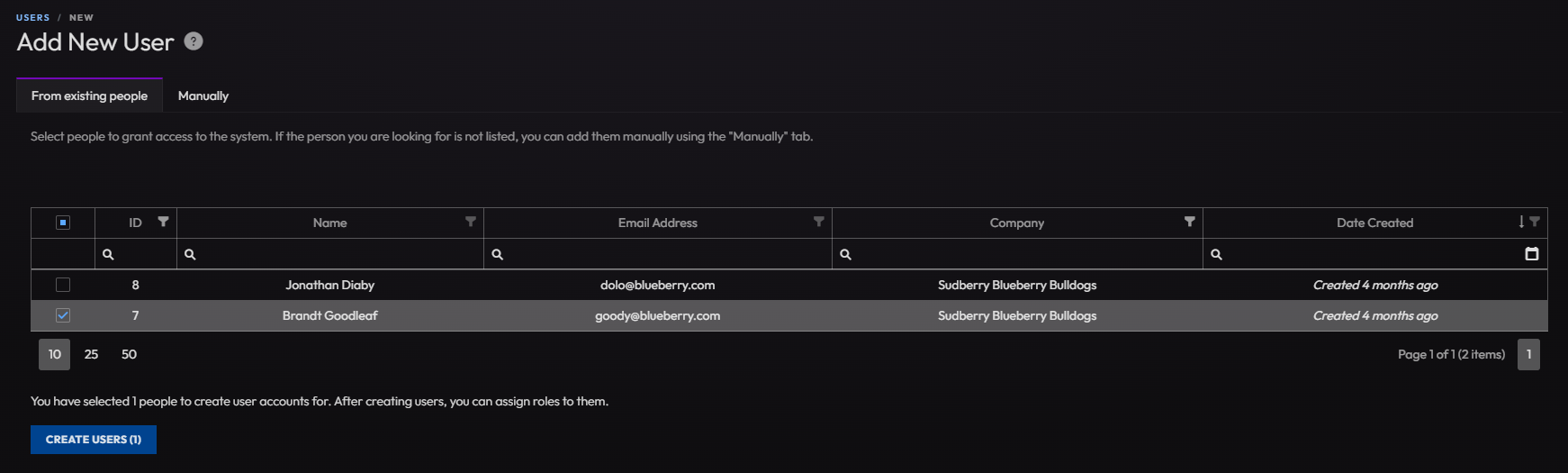This screenshot has height=473, width=1568.
Task: Click the ID cell 8
Action: pos(135,285)
